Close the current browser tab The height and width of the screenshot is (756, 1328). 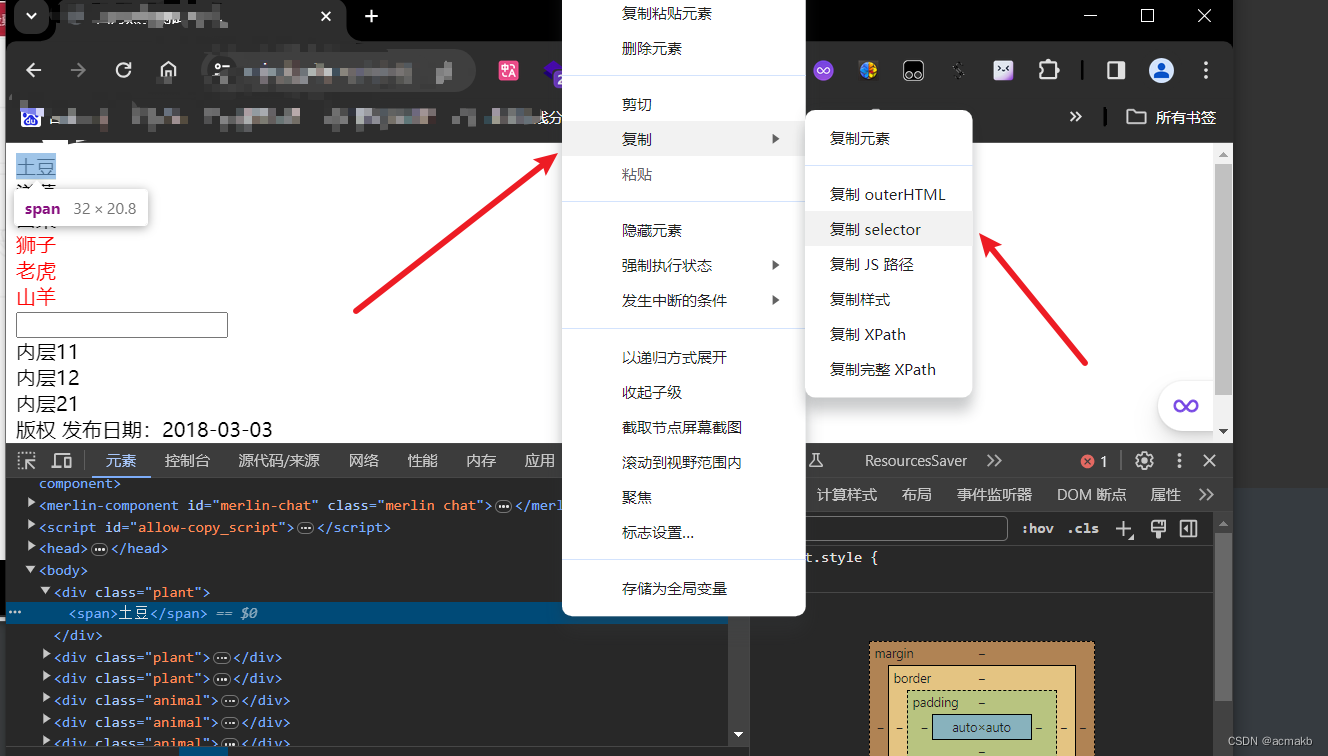click(x=326, y=16)
